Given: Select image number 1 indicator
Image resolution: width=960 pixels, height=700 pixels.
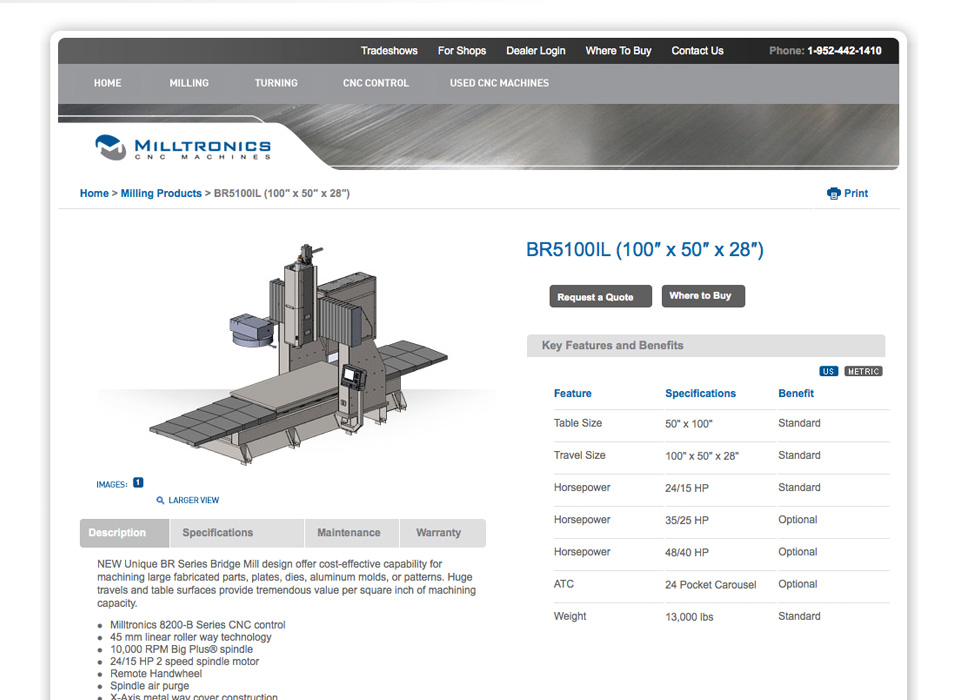Looking at the screenshot, I should pyautogui.click(x=138, y=483).
